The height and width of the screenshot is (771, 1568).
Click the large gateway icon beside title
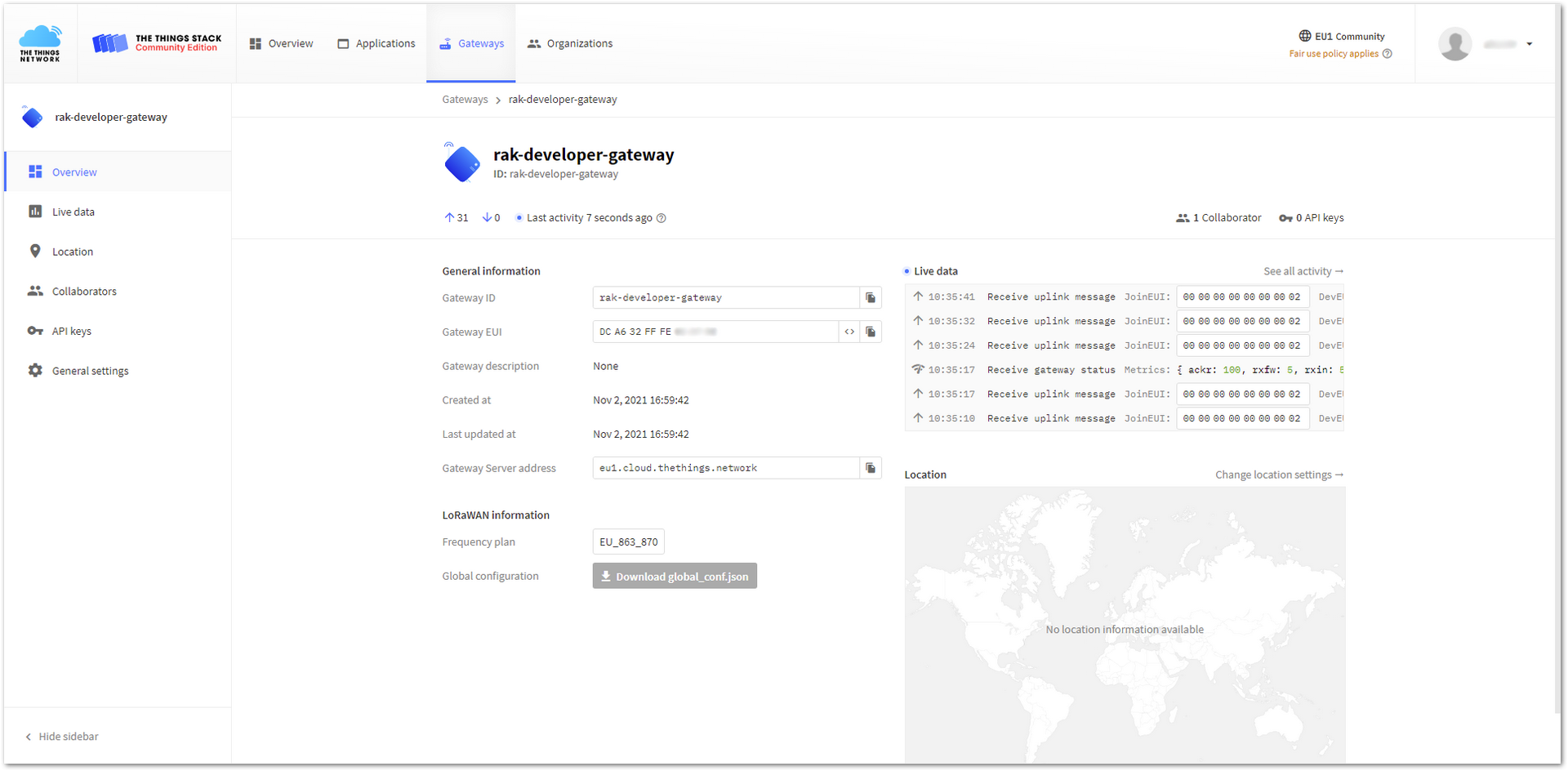click(462, 163)
